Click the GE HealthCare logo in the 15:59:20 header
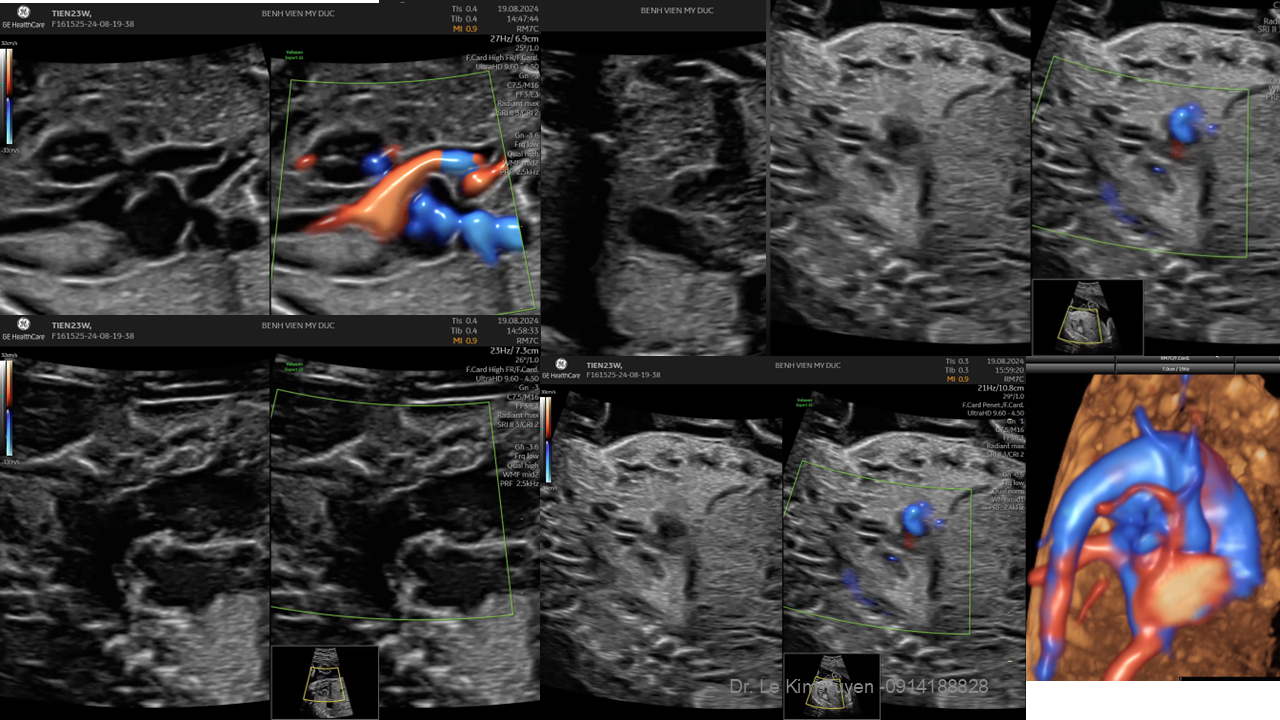Screen dimensions: 1280x720 tap(562, 366)
